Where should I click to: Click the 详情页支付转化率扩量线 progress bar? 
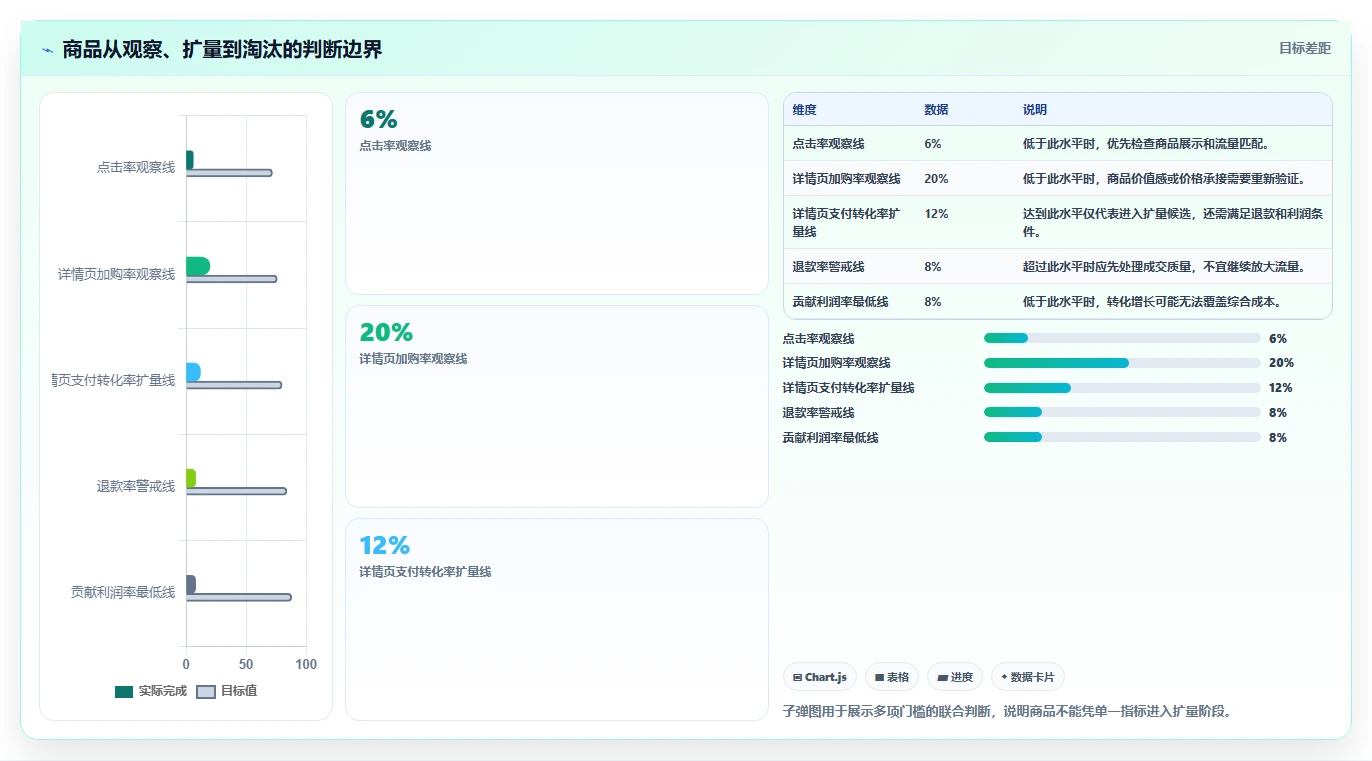pyautogui.click(x=1122, y=388)
